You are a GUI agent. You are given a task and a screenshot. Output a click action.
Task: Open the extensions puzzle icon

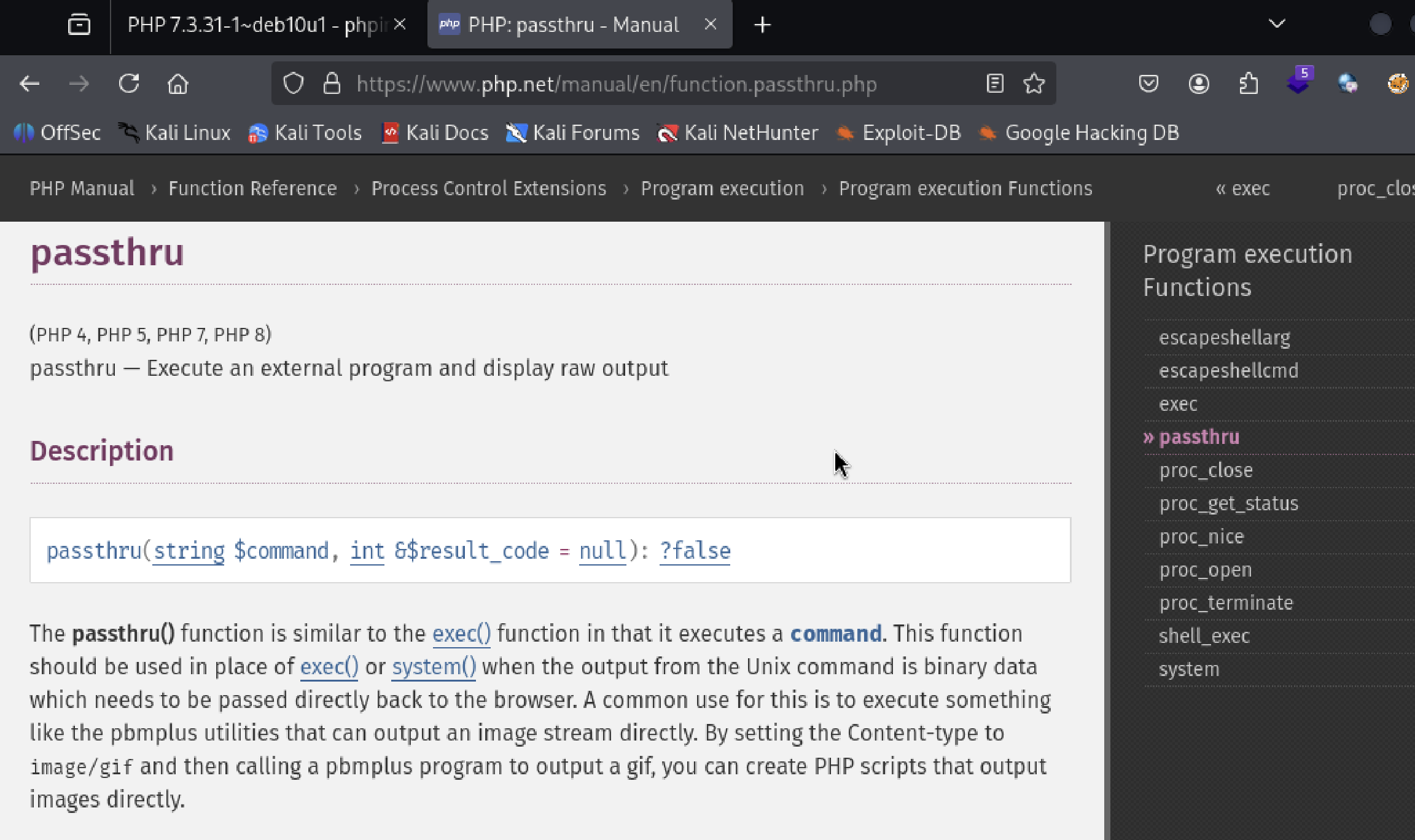(x=1248, y=84)
